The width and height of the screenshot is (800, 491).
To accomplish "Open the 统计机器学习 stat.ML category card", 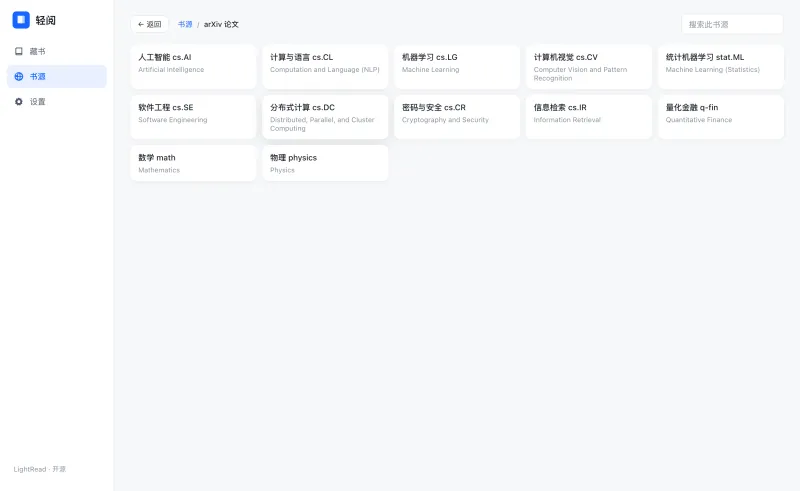I will (721, 67).
